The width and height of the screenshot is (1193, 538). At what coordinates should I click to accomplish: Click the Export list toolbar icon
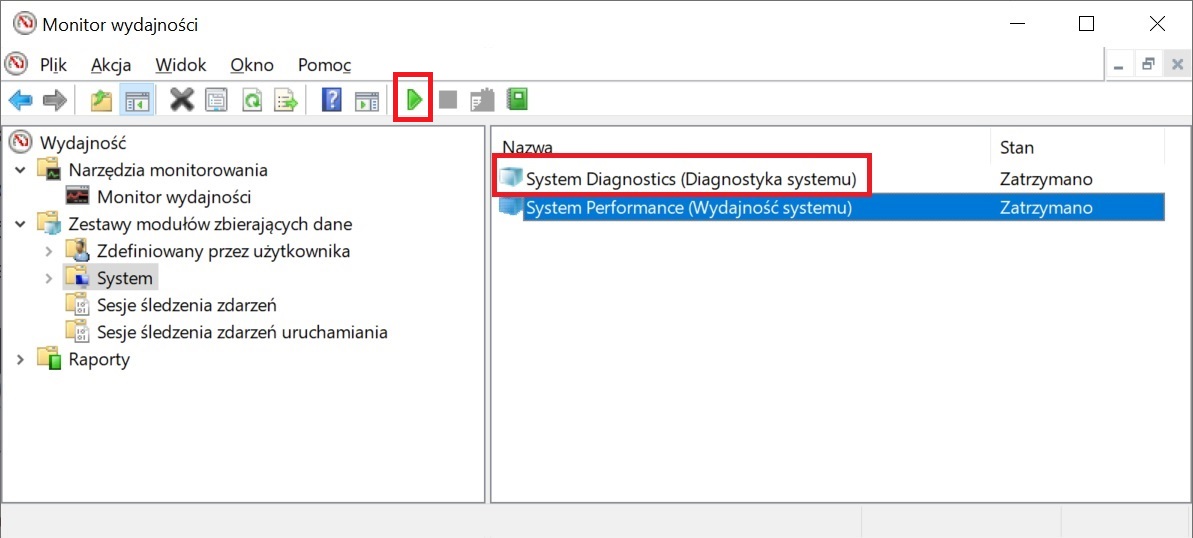[286, 100]
